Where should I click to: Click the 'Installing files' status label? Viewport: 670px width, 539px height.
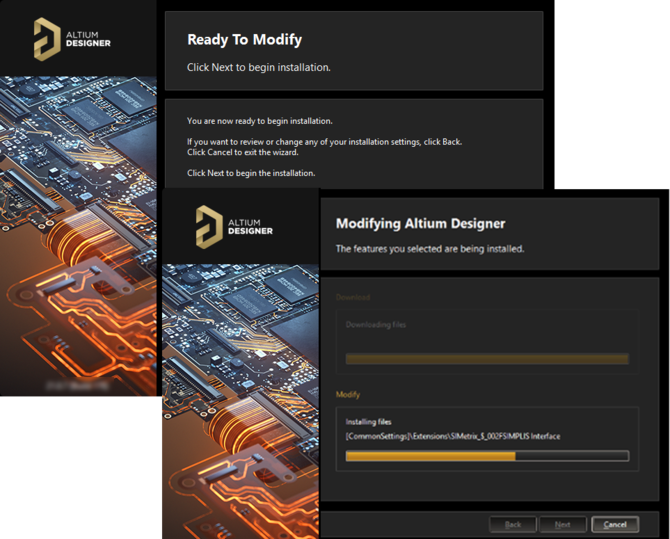pos(369,422)
